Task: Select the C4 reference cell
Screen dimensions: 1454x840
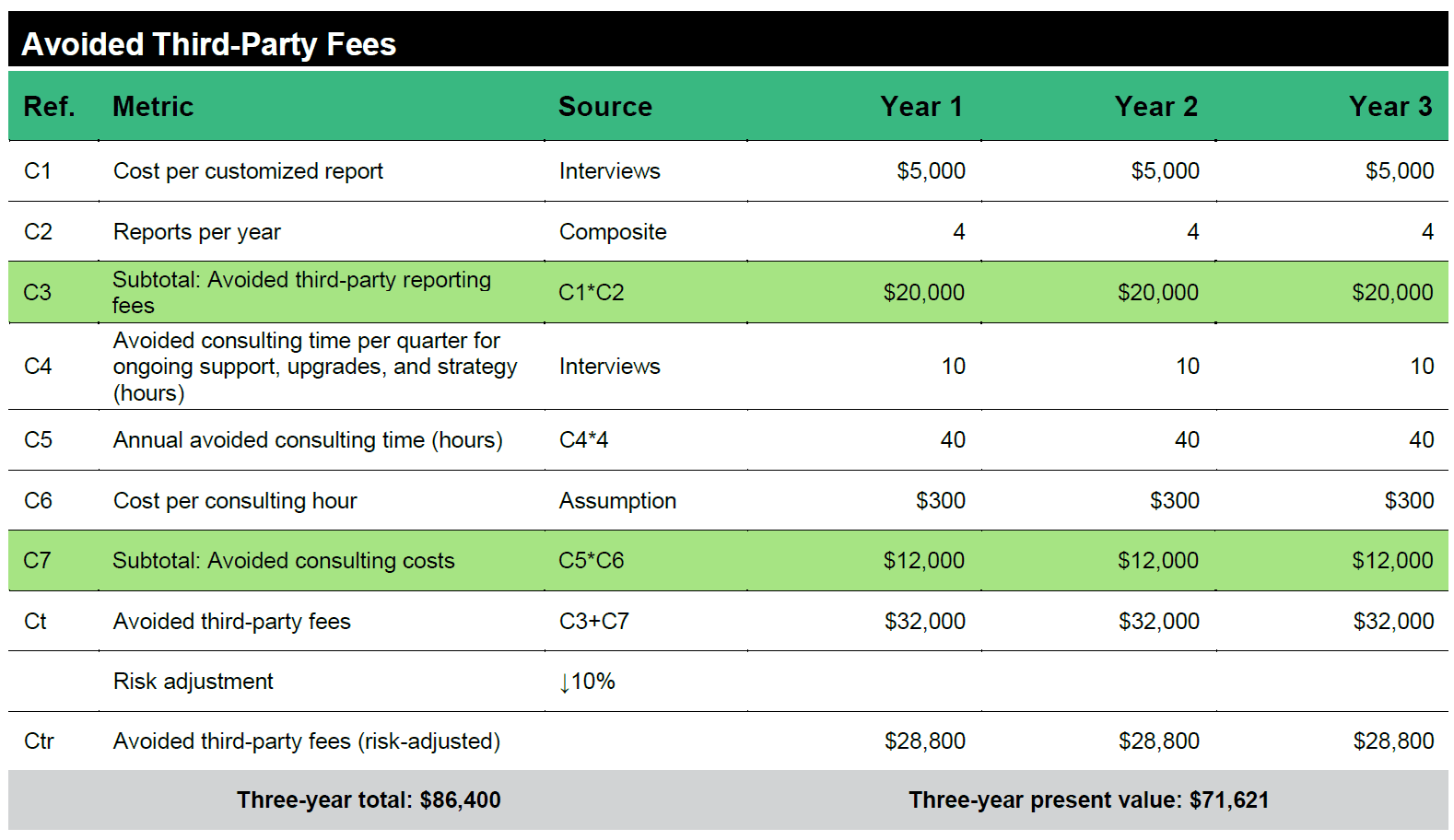Action: point(38,367)
